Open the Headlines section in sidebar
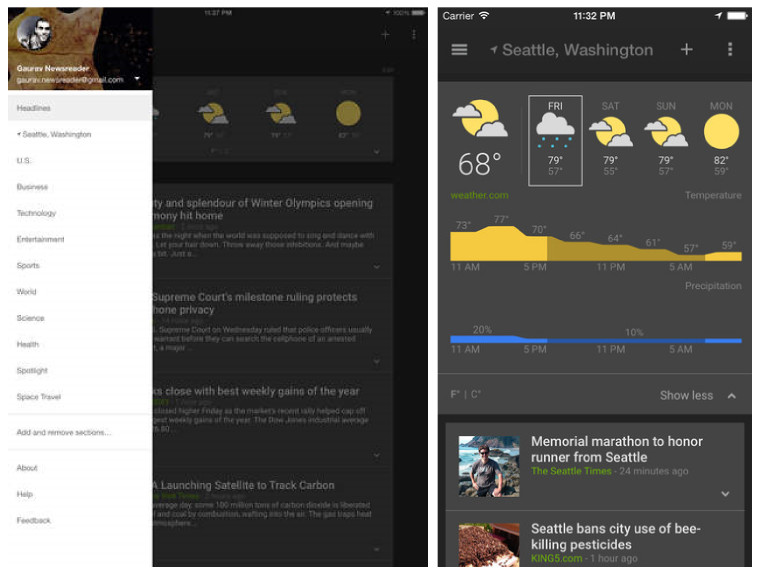The height and width of the screenshot is (575, 760). pyautogui.click(x=34, y=108)
